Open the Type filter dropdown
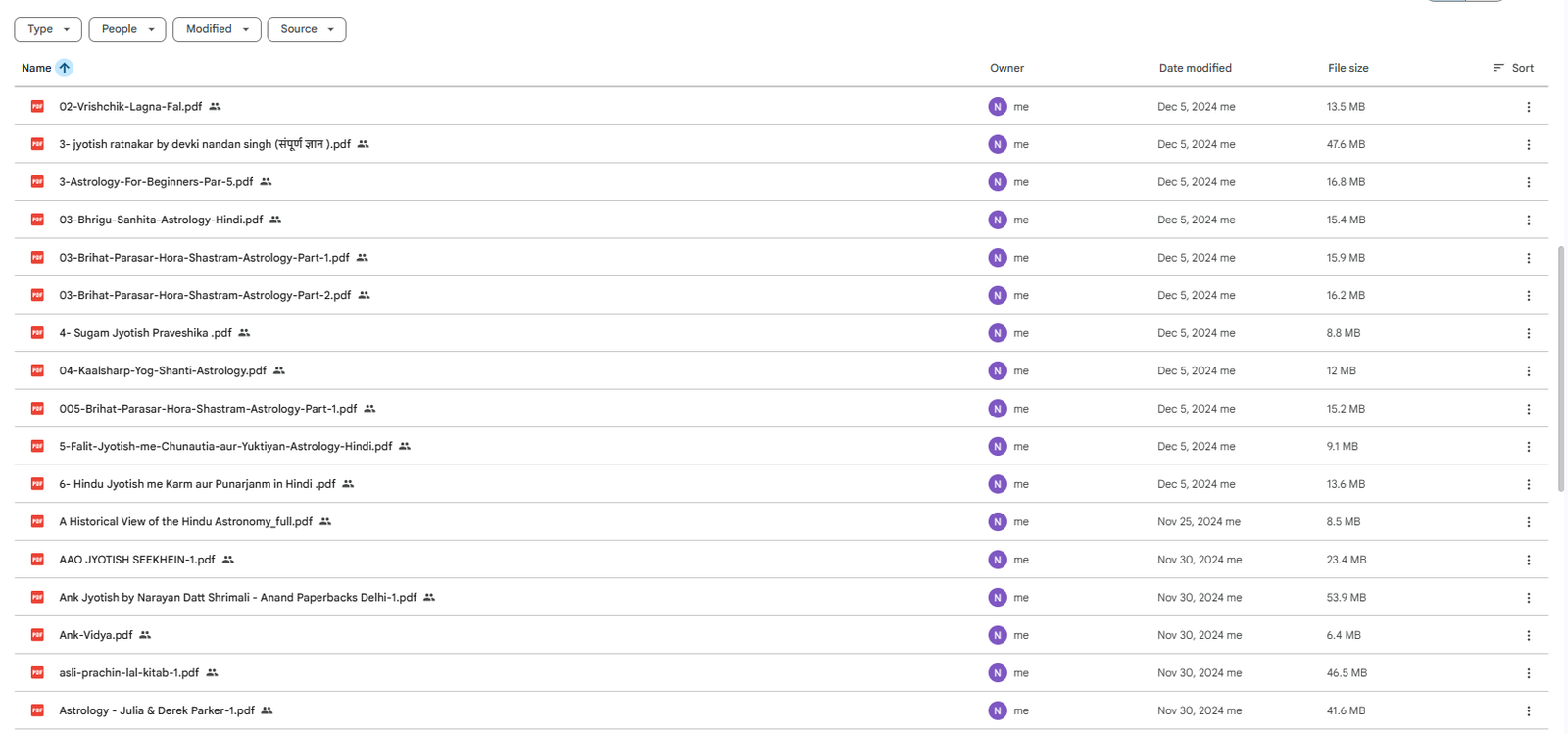The width and height of the screenshot is (1568, 734). point(48,29)
